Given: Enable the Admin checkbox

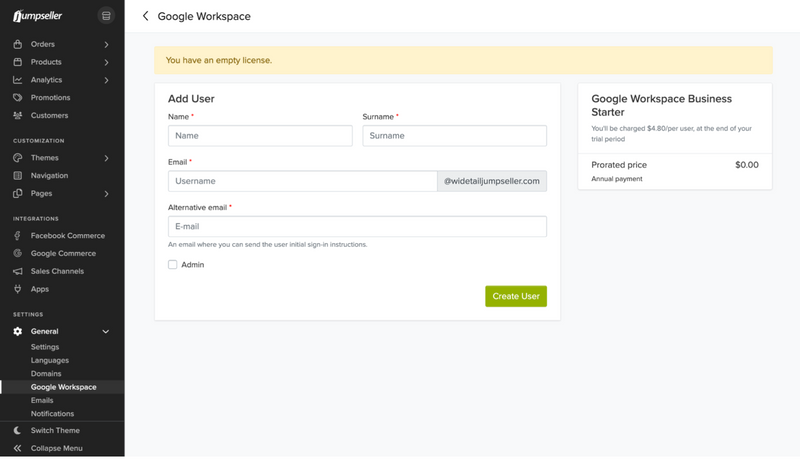Looking at the screenshot, I should [173, 265].
